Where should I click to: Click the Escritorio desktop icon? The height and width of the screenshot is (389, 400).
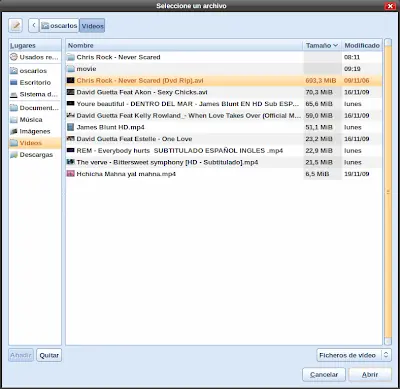click(x=14, y=82)
